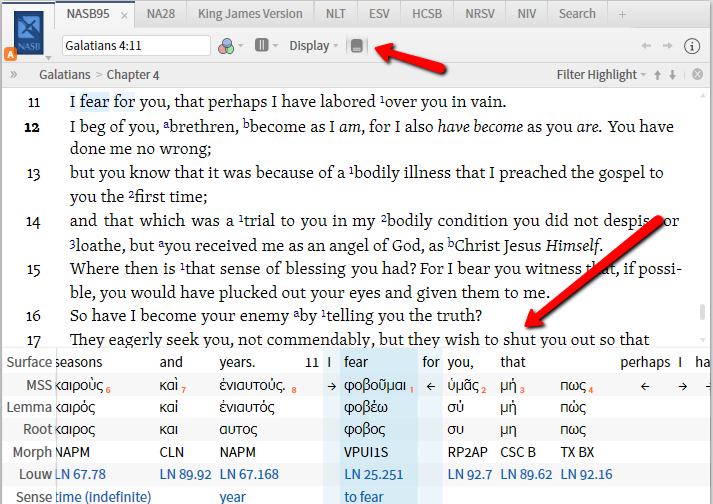
Task: Open the Filter Highlight dropdown
Action: click(x=601, y=75)
